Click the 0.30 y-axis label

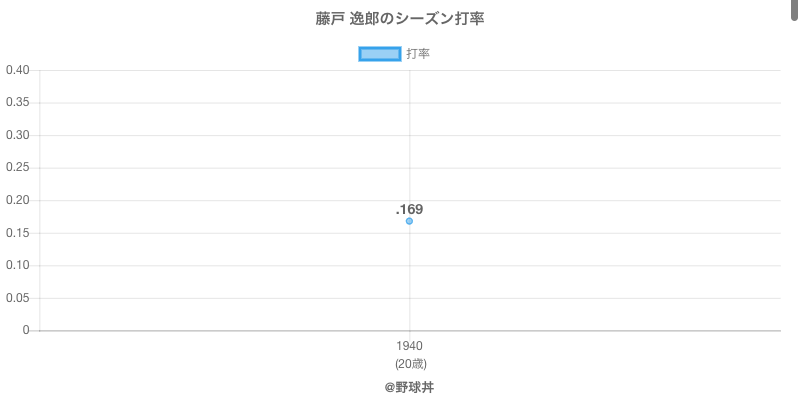click(x=17, y=135)
